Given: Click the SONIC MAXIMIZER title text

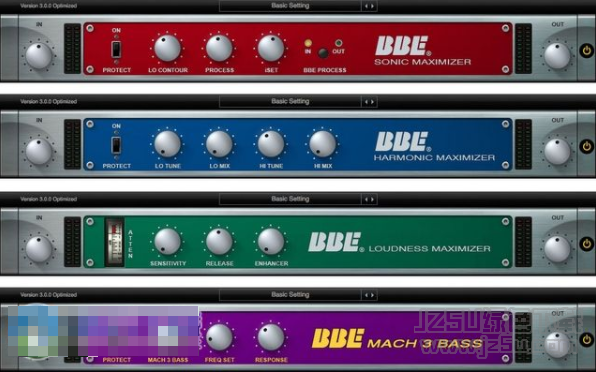Looking at the screenshot, I should pos(423,62).
